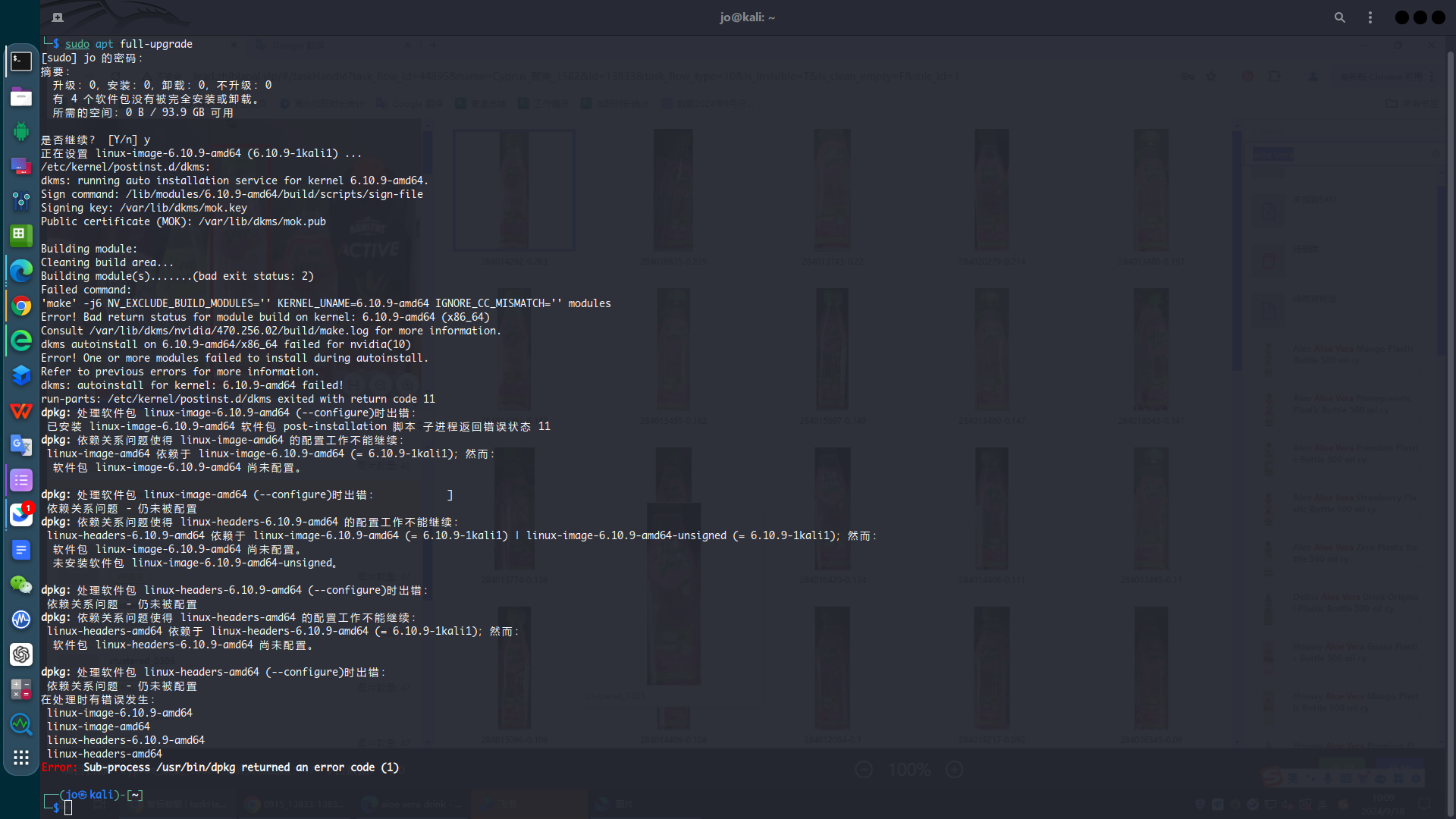The width and height of the screenshot is (1456, 819).
Task: Click the terminal search magnifier icon
Action: pyautogui.click(x=1340, y=17)
